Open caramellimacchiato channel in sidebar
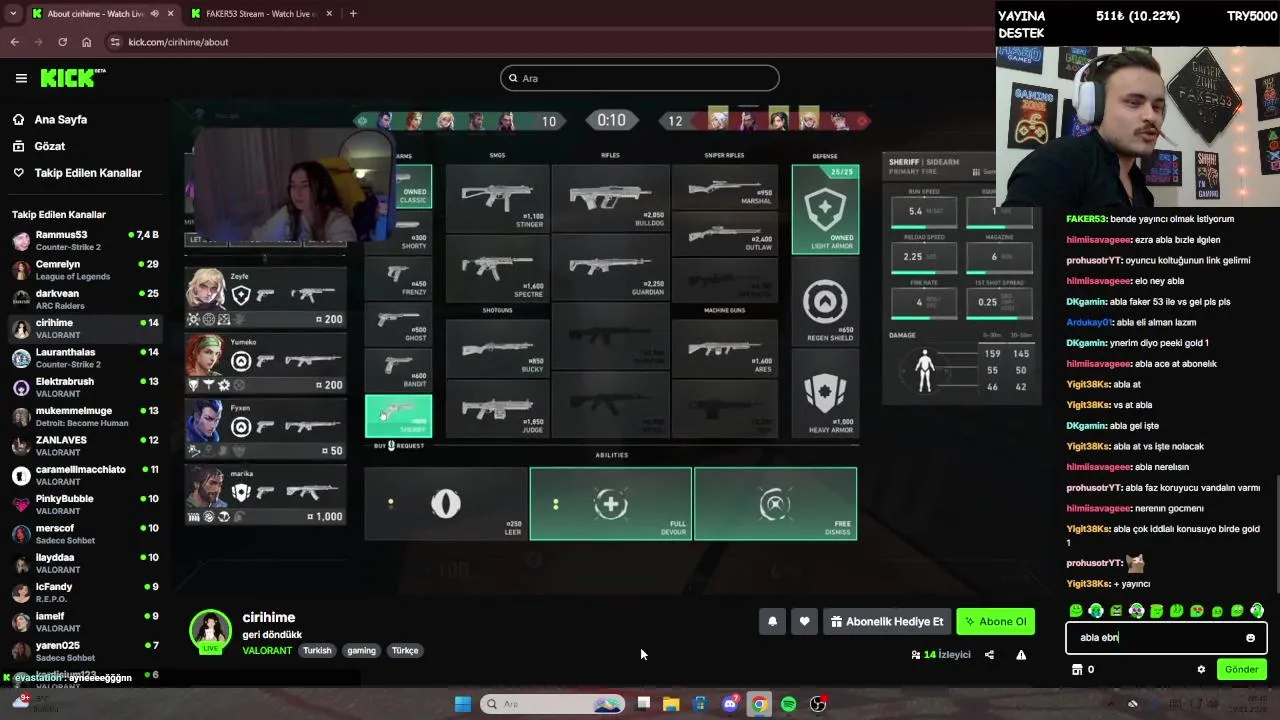The image size is (1280, 720). (x=85, y=475)
